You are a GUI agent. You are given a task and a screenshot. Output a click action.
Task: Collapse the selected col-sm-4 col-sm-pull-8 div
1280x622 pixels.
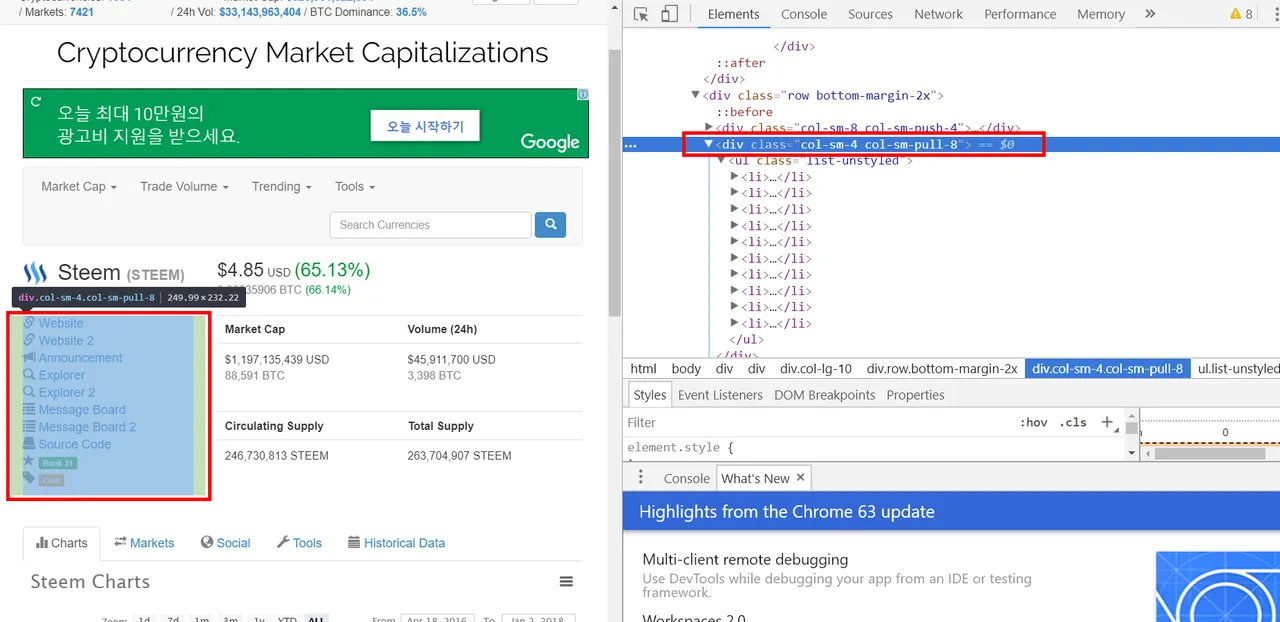coord(709,144)
